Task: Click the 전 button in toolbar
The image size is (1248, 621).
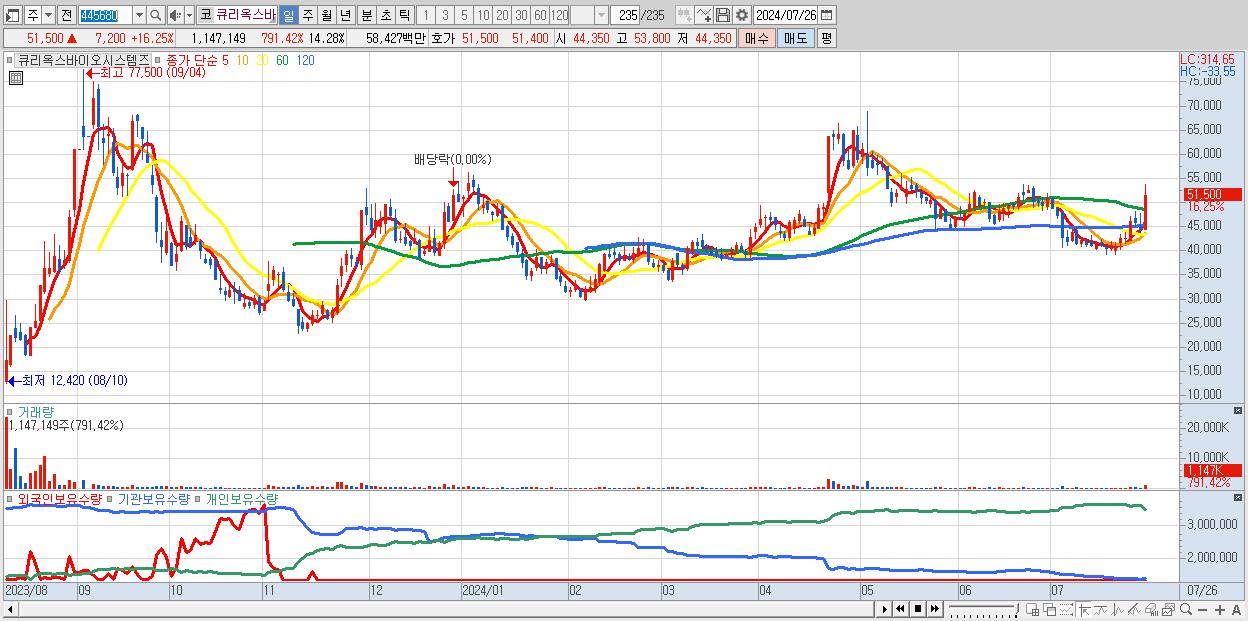Action: click(x=66, y=15)
